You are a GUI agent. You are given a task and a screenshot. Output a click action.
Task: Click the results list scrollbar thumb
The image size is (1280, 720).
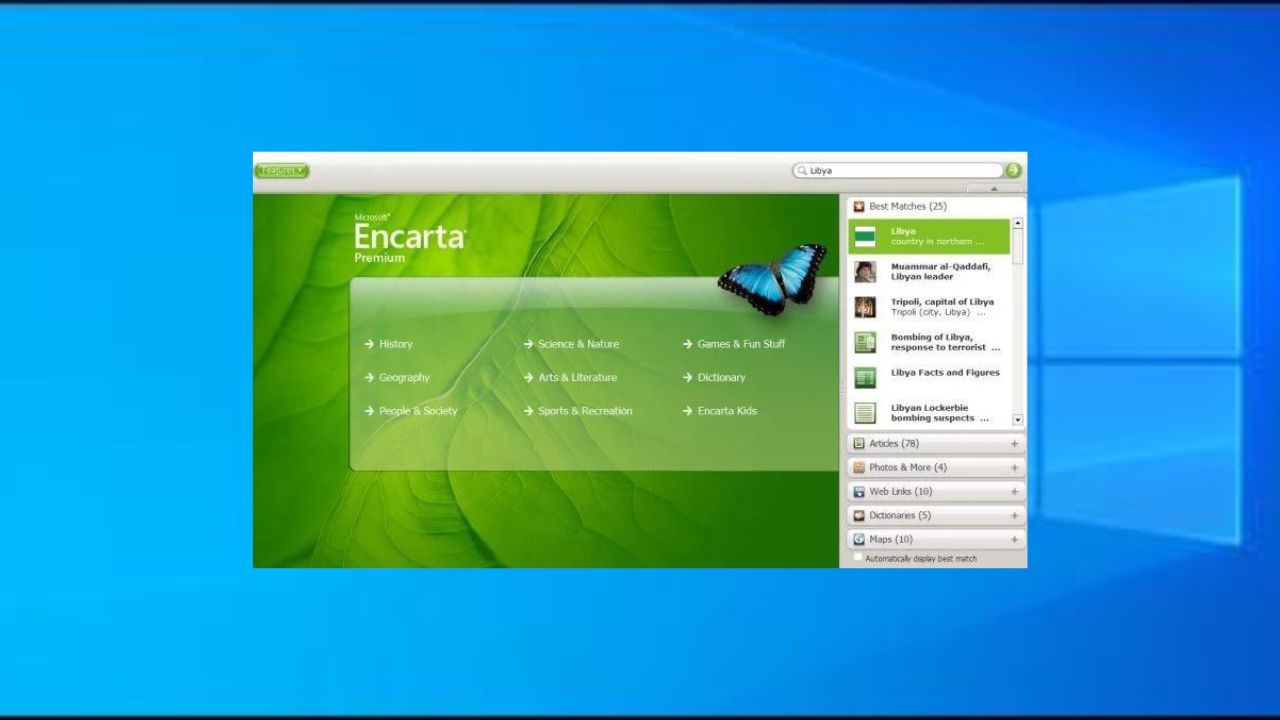click(x=1018, y=247)
